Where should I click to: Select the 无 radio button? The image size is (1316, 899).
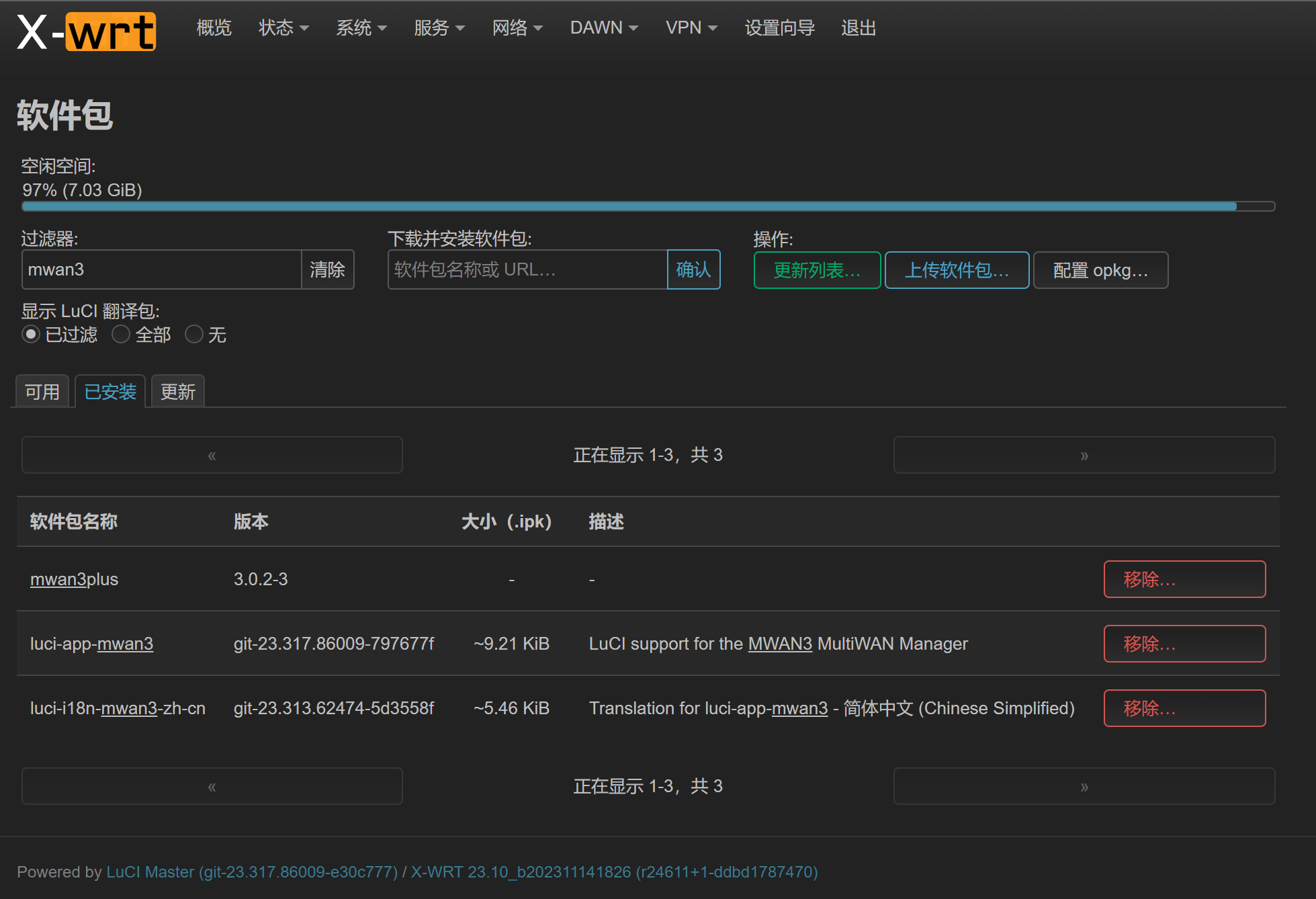tap(194, 334)
